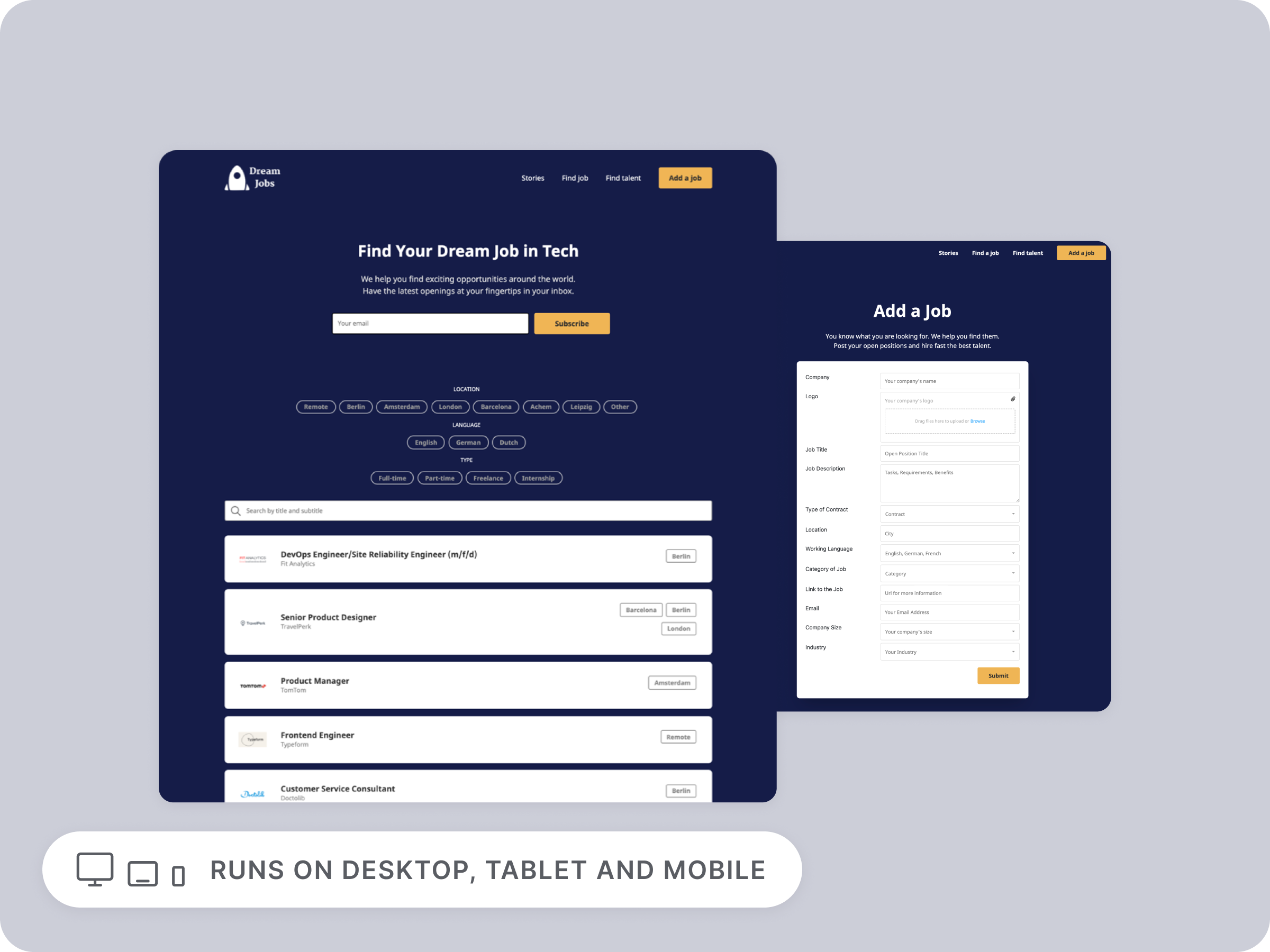Click the Find job navigation tab
This screenshot has width=1270, height=952.
575,178
